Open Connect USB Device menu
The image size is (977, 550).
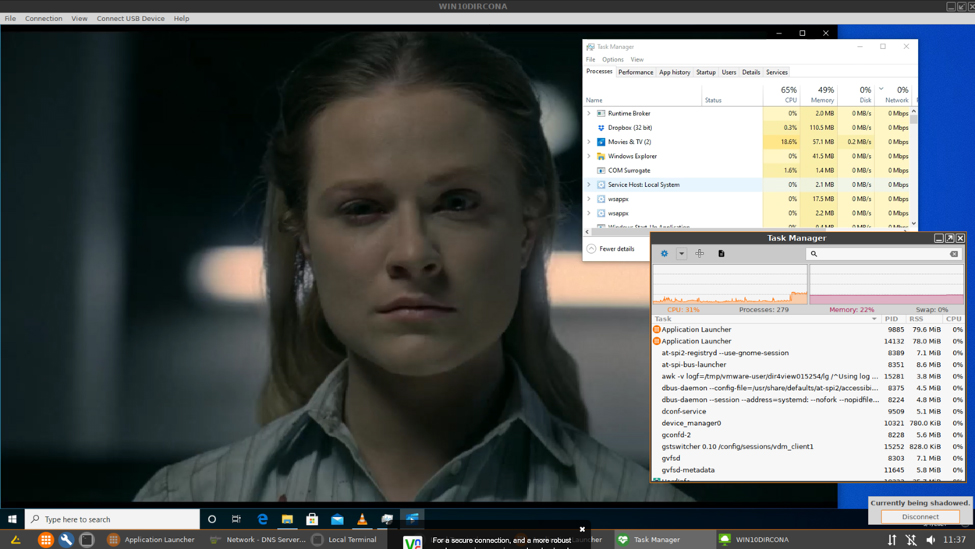tap(130, 18)
